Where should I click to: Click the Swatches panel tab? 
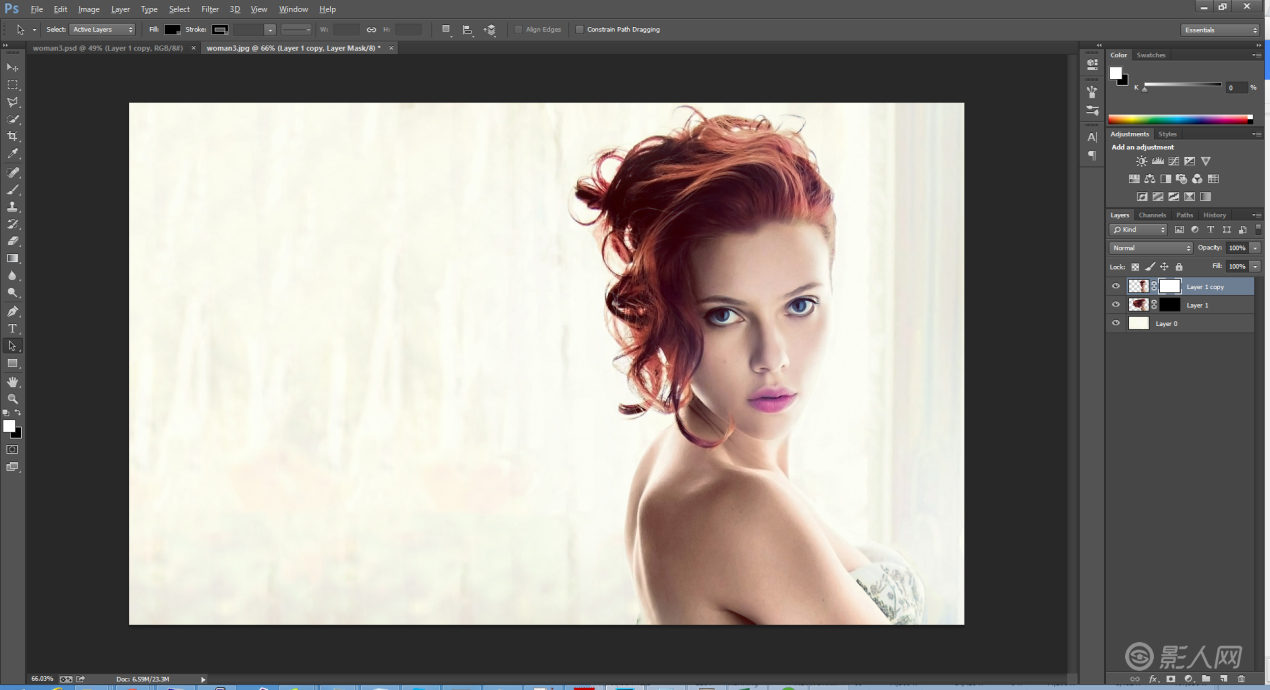1151,55
